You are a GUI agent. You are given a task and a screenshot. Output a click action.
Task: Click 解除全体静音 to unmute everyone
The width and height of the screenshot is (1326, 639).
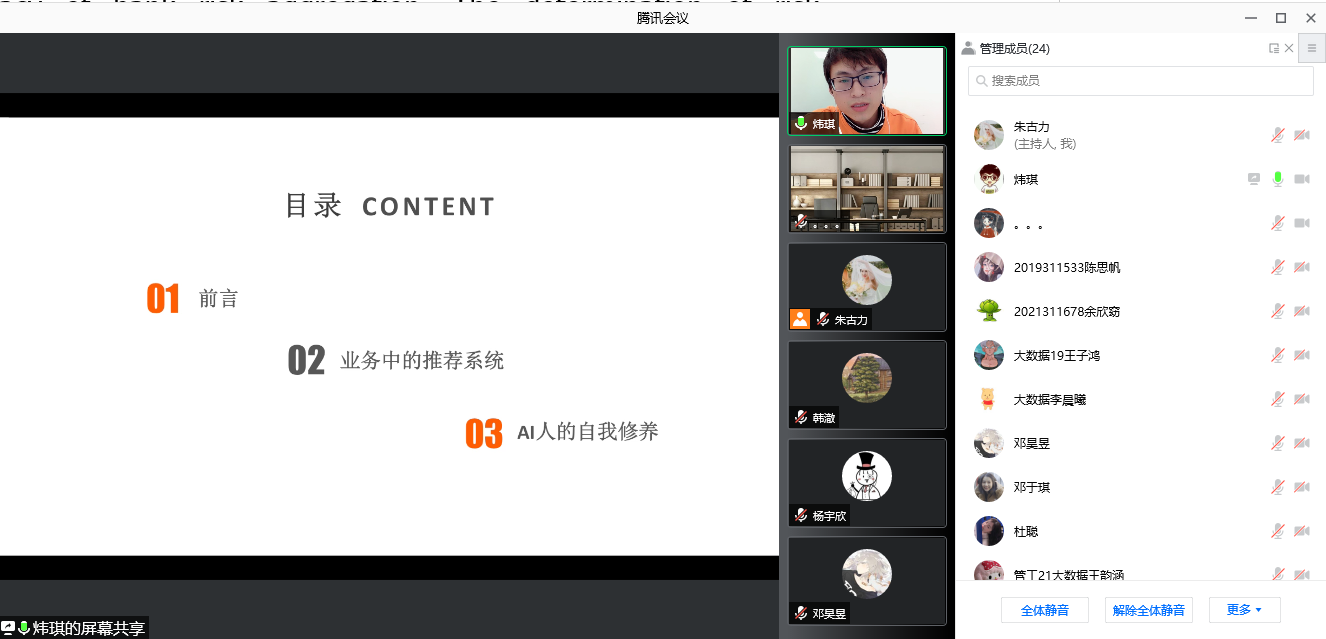click(x=1148, y=609)
